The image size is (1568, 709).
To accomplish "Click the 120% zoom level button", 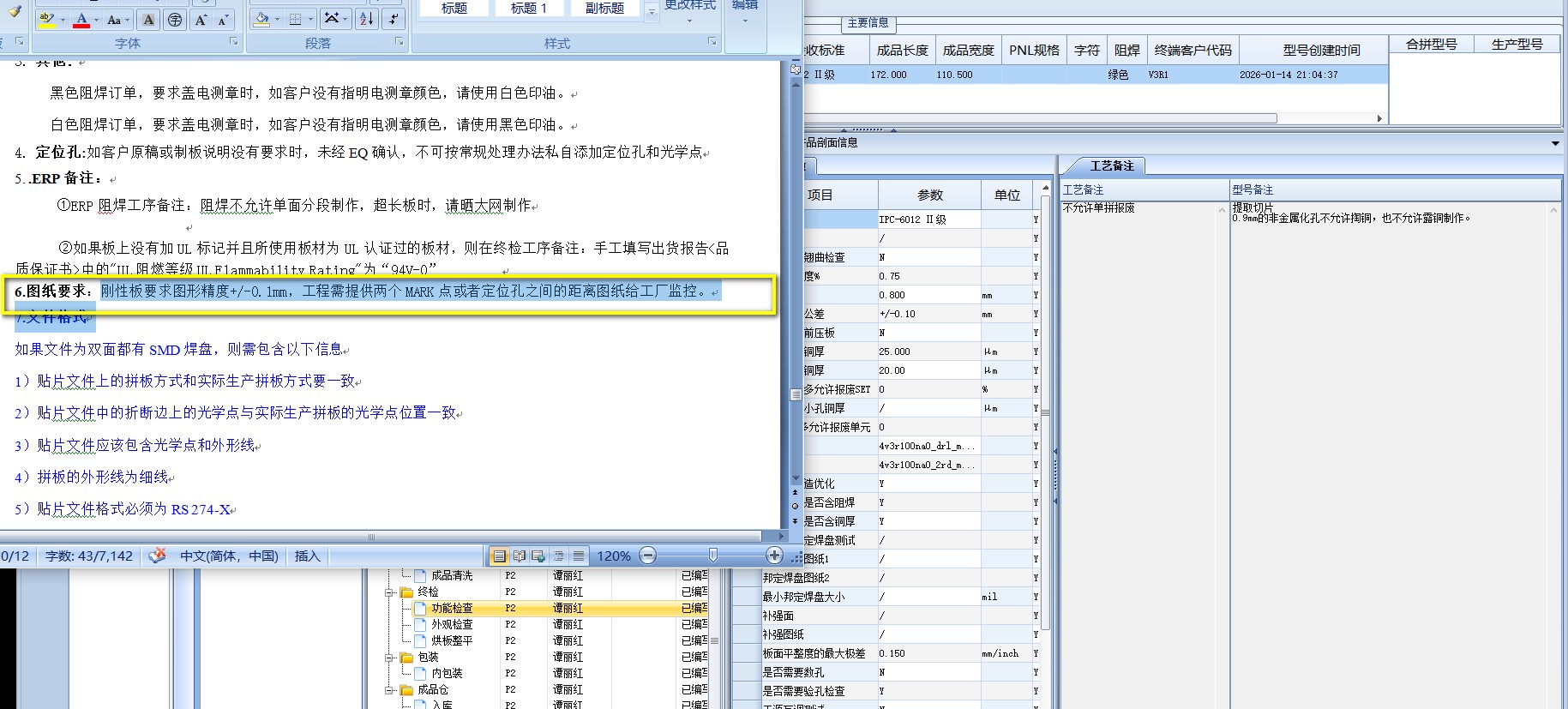I will tap(614, 556).
